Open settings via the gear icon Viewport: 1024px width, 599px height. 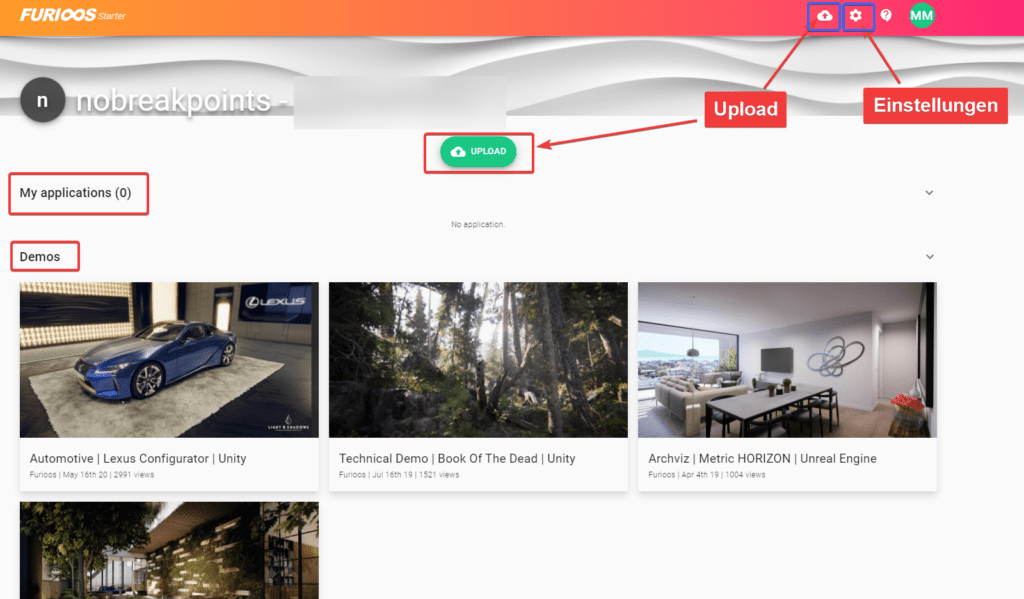click(856, 16)
